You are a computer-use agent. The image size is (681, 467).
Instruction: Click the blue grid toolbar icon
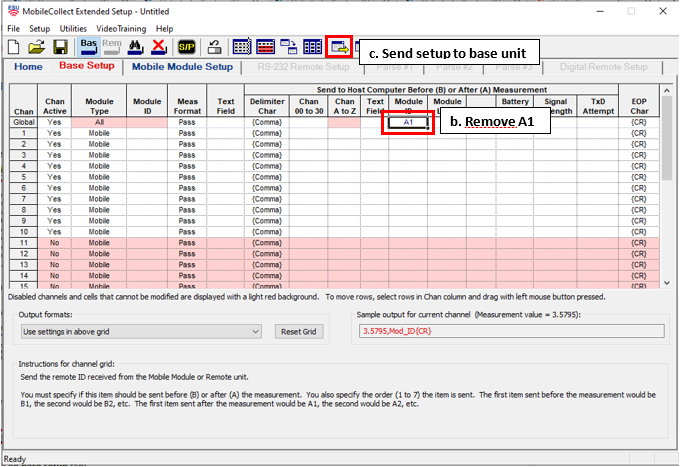pos(242,46)
